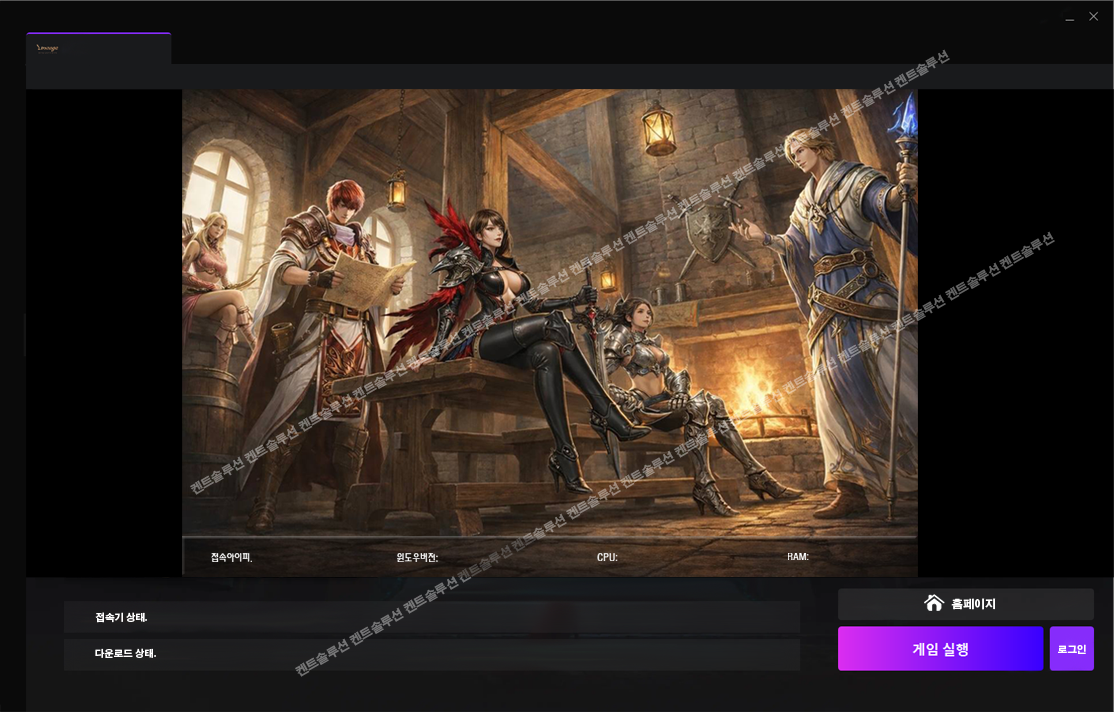Screen dimensions: 1114x712
Task: Click the RAM info label
Action: tap(798, 556)
